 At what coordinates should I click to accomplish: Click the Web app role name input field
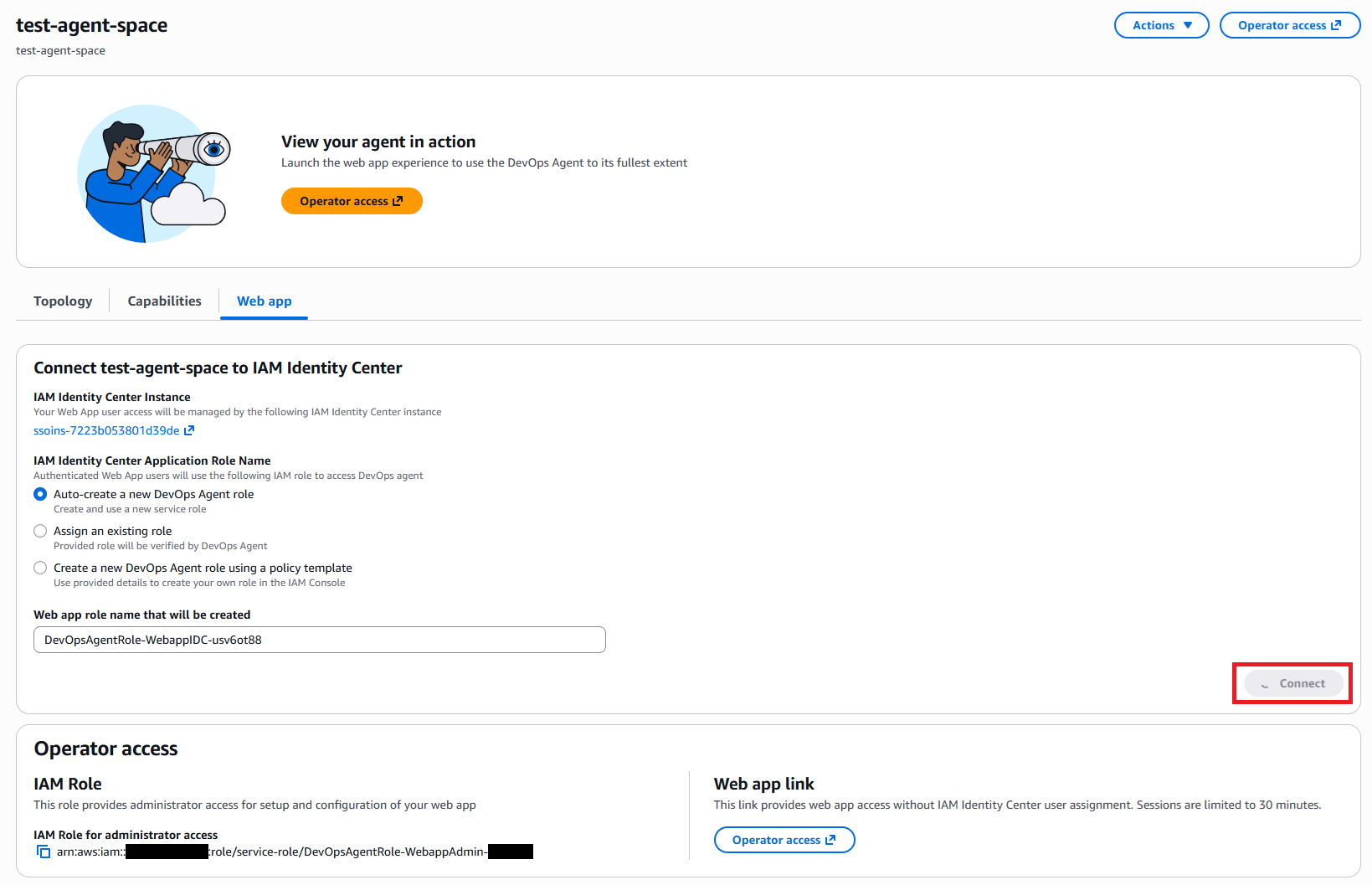pyautogui.click(x=319, y=640)
